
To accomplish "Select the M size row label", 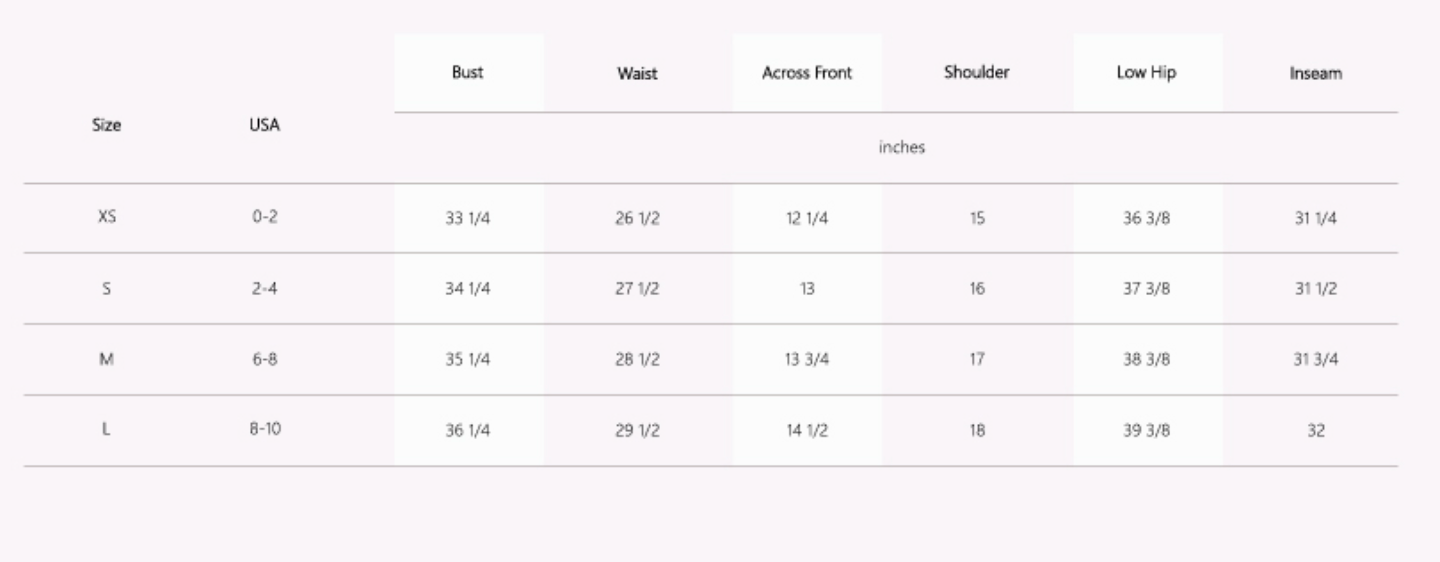I will point(106,359).
